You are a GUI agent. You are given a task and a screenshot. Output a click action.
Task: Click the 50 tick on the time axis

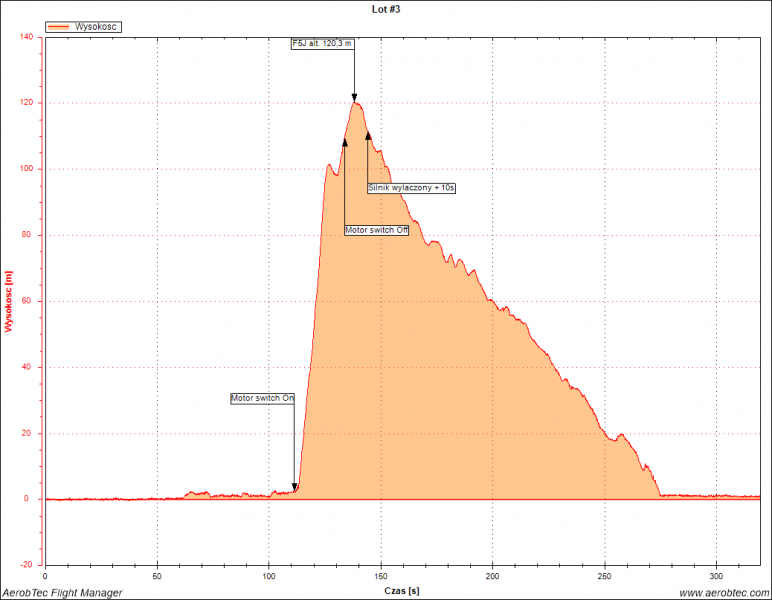(157, 577)
